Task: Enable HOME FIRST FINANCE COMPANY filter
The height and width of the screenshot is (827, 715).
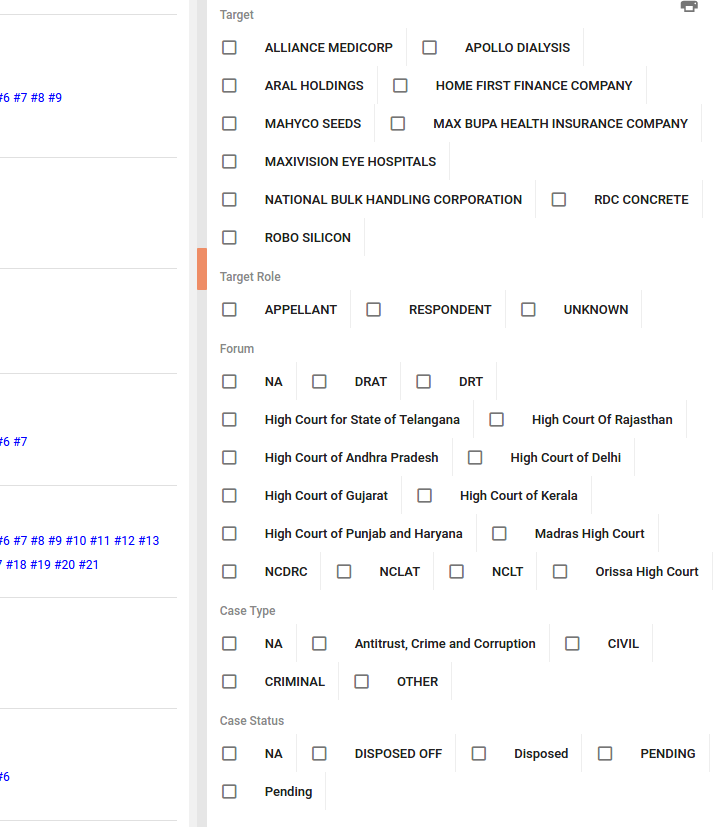Action: [x=401, y=85]
